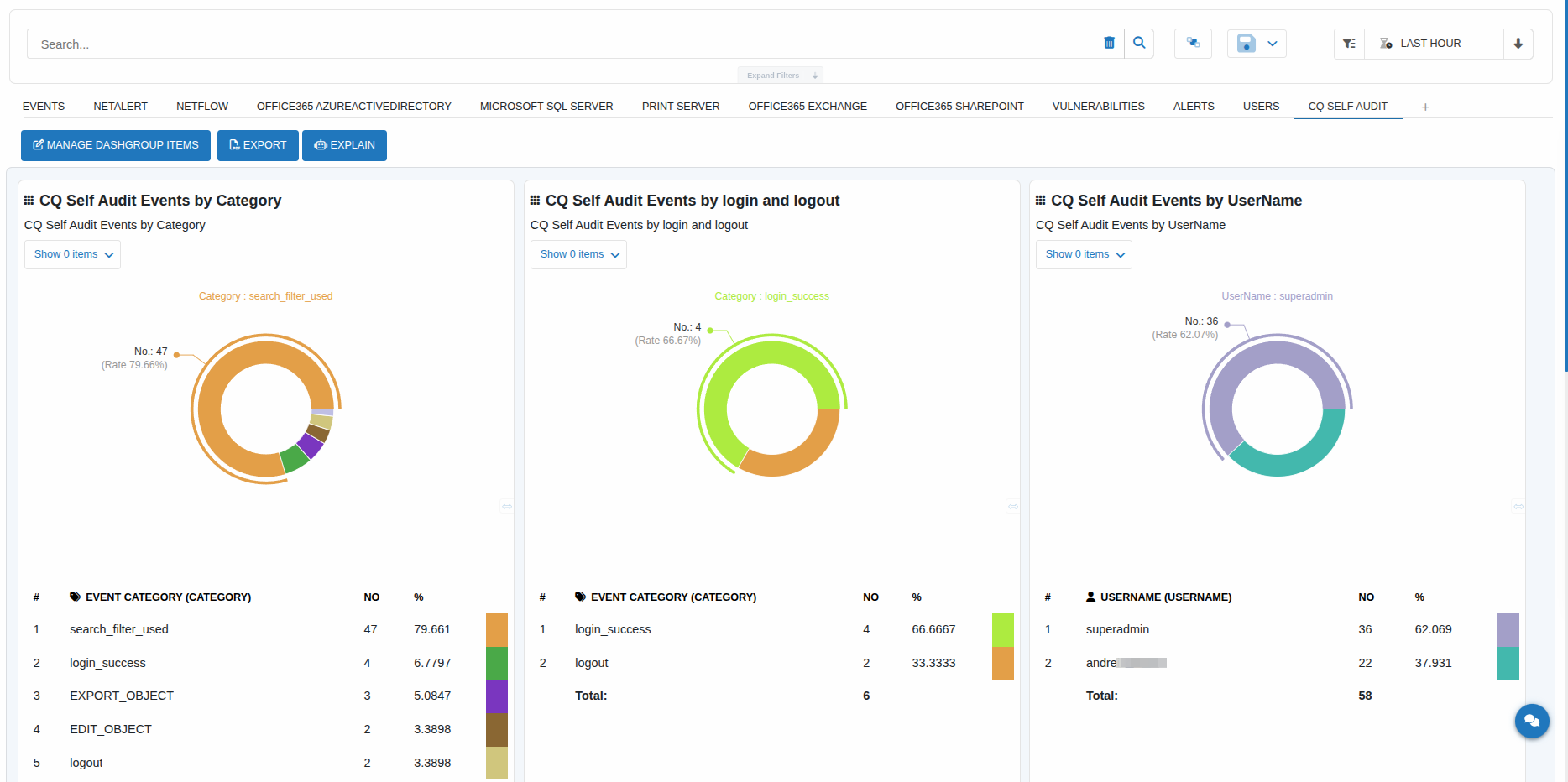Click the linked squares icon in toolbar
Image resolution: width=1568 pixels, height=782 pixels.
[x=1193, y=44]
